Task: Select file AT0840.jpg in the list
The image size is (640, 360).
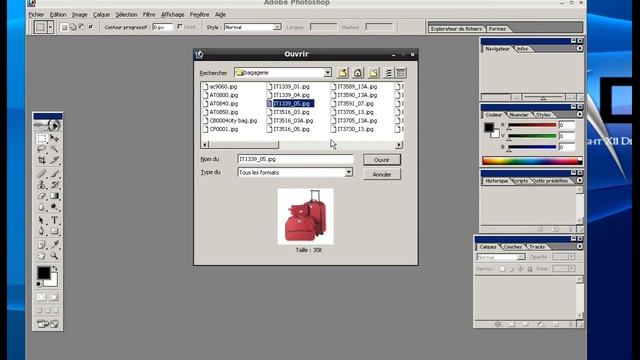Action: pos(220,104)
